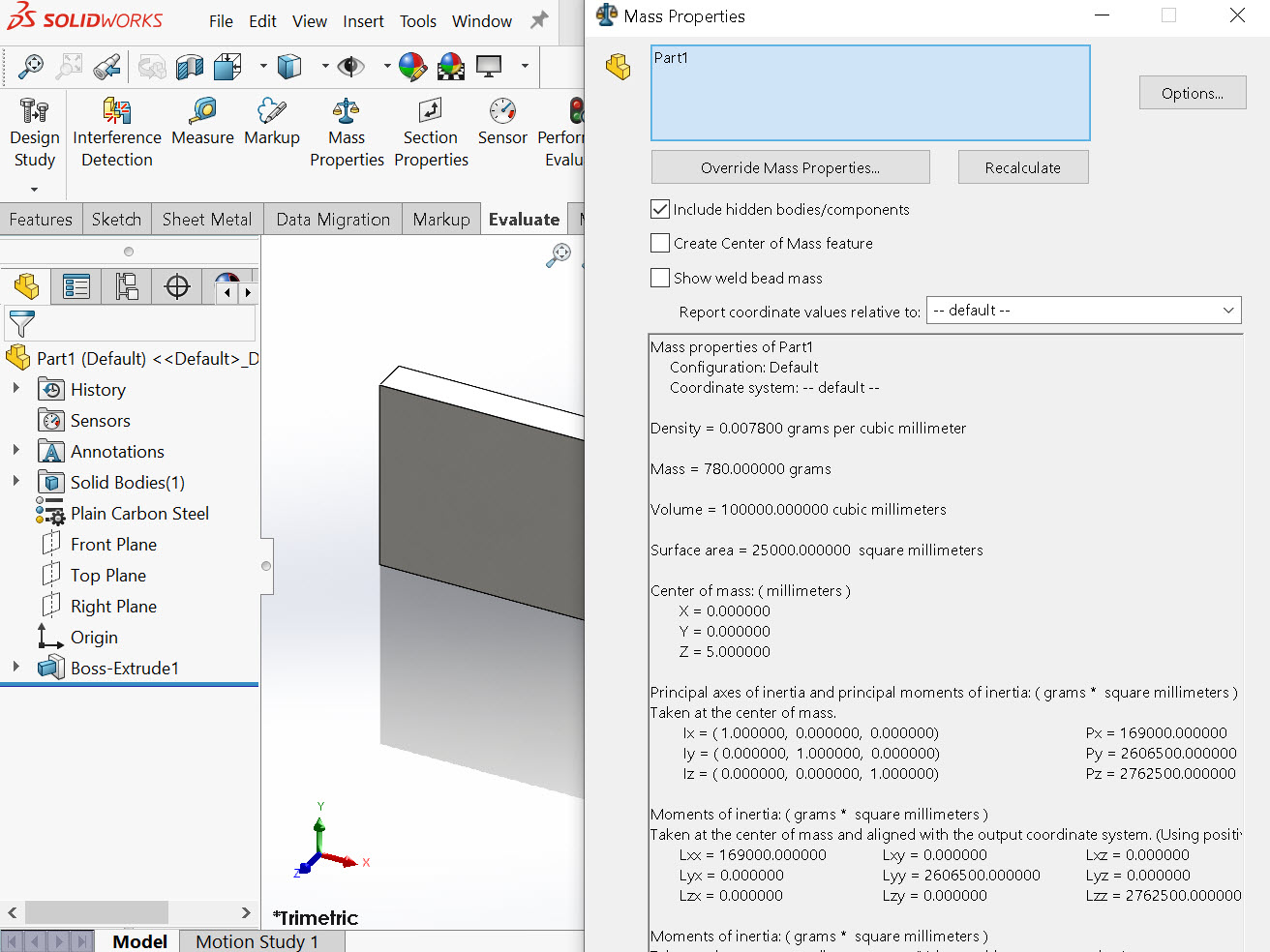Click the feature tree filter icon
This screenshot has height=952, width=1270.
point(21,323)
